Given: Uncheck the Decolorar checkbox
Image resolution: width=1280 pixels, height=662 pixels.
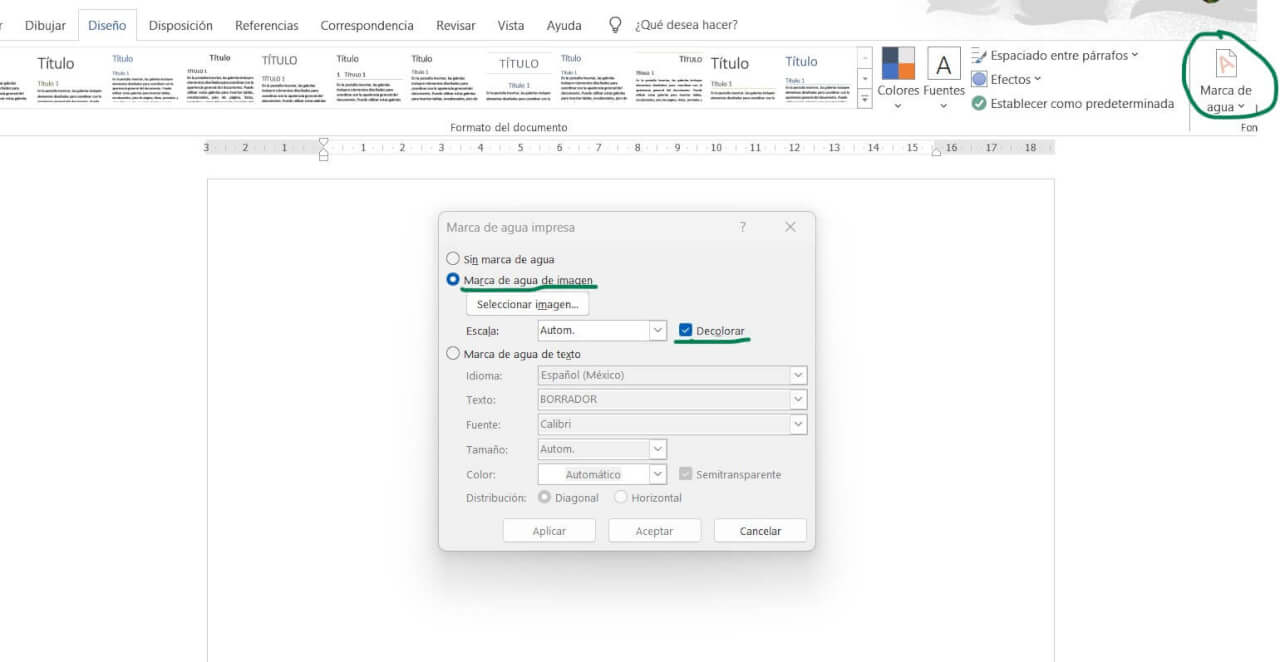Looking at the screenshot, I should pyautogui.click(x=686, y=330).
